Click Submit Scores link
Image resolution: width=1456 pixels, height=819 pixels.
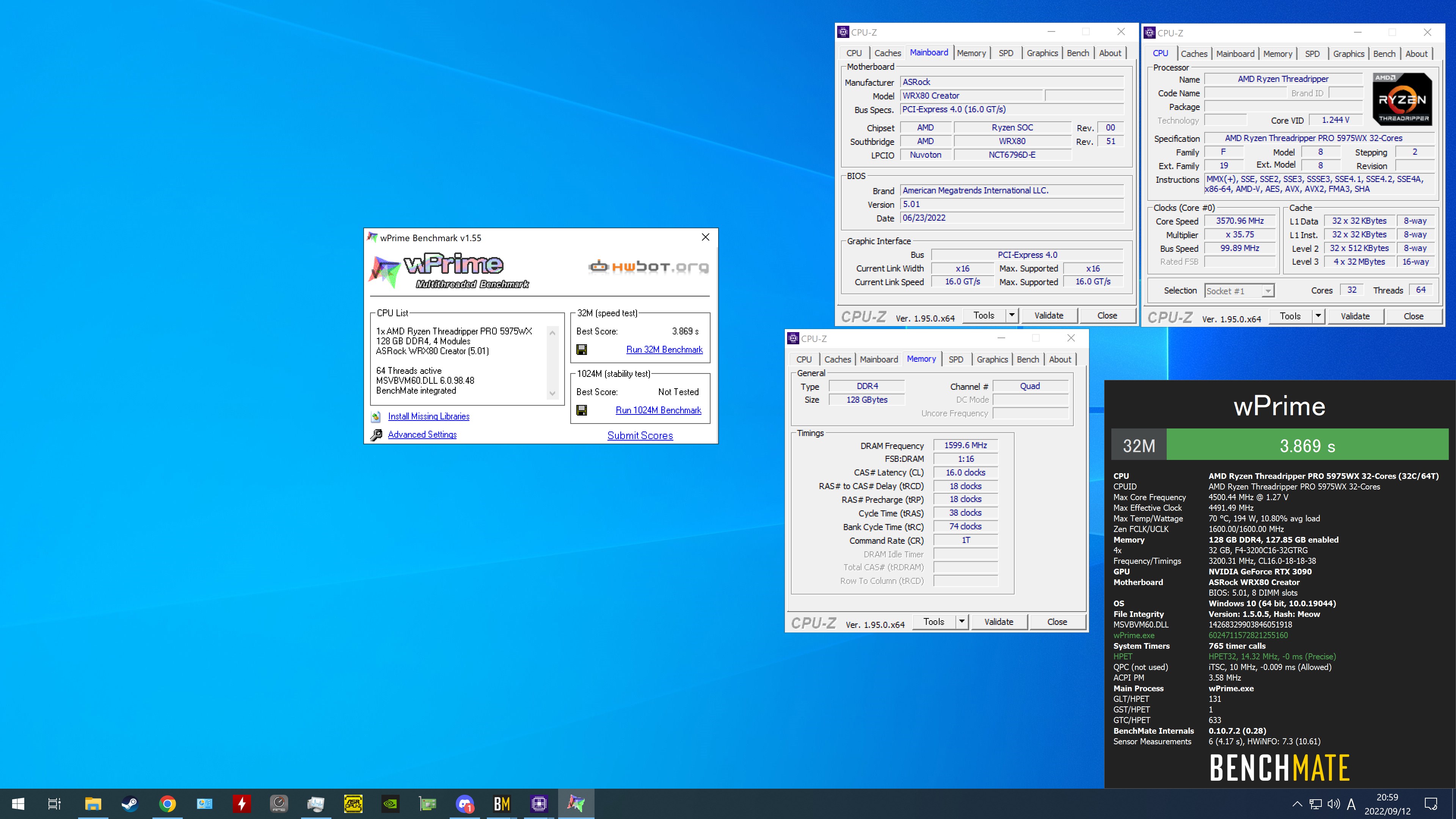coord(640,436)
